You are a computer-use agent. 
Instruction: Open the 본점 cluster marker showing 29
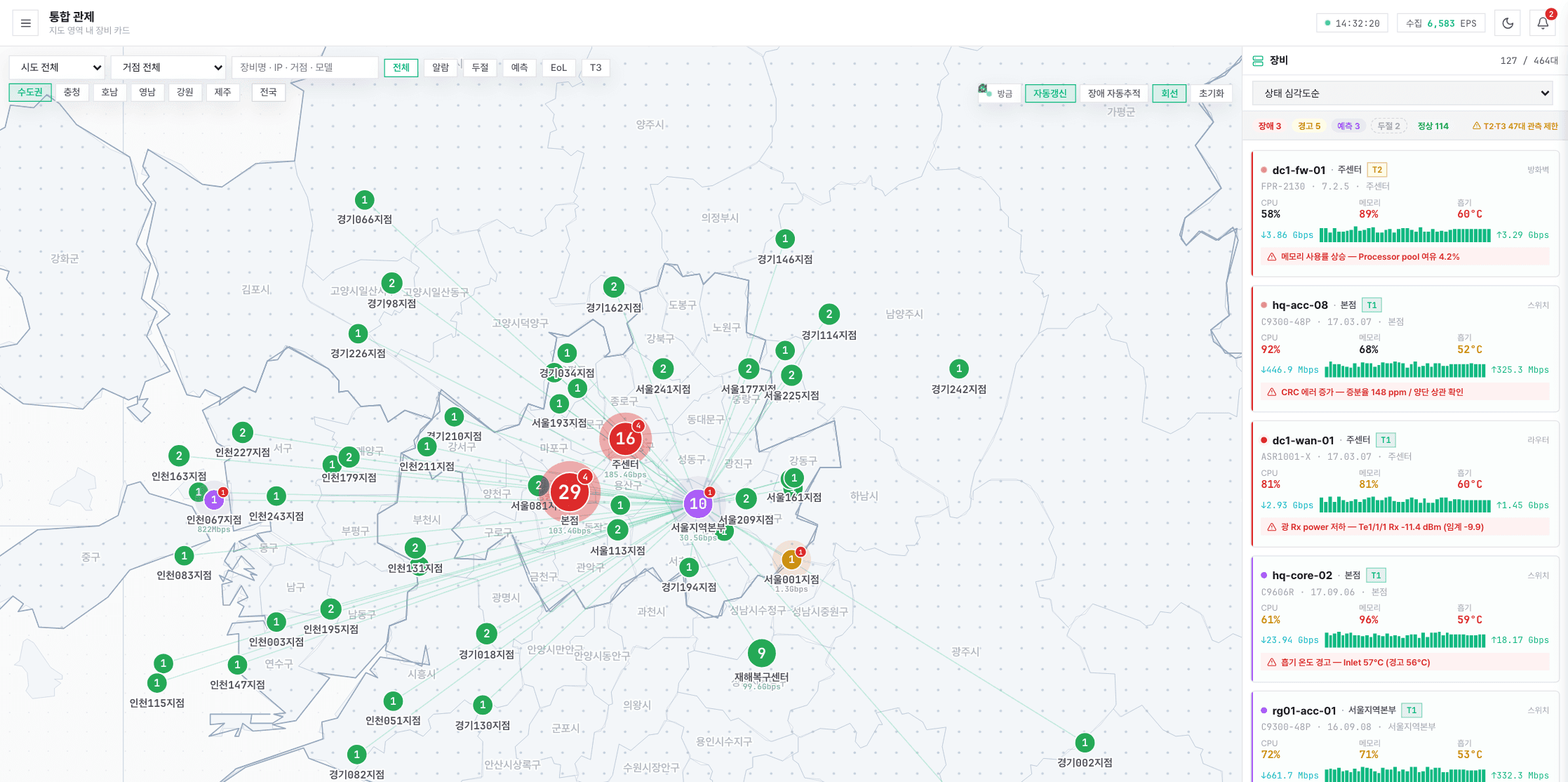pos(570,492)
